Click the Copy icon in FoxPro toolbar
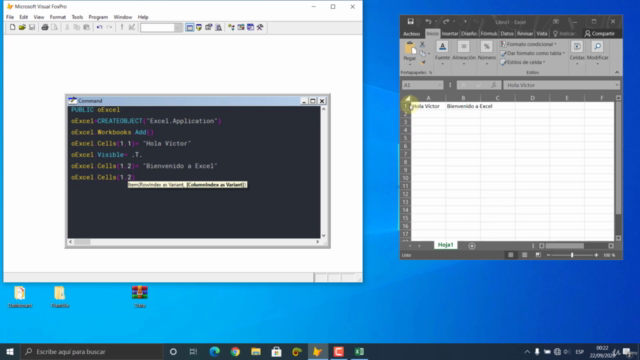The height and width of the screenshot is (360, 640). (77, 27)
